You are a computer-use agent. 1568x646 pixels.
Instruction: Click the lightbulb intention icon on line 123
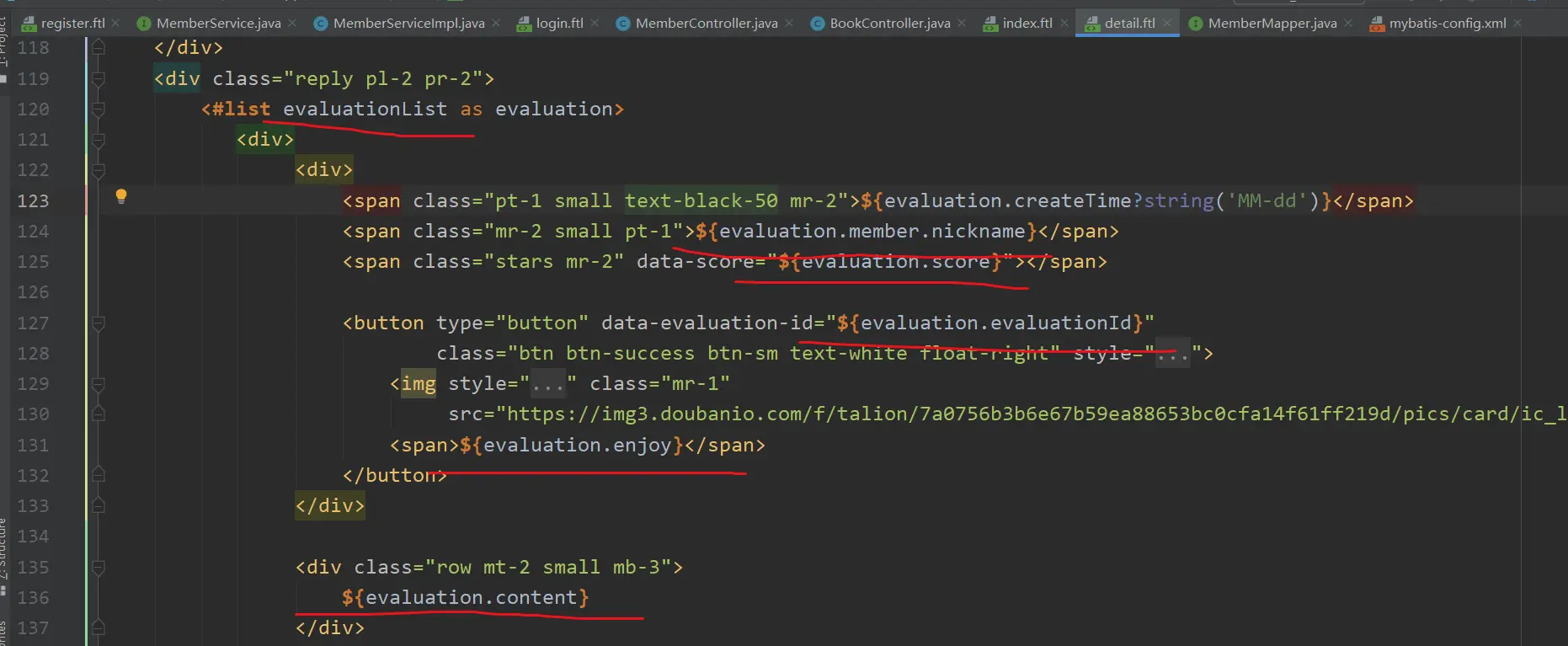pos(121,197)
